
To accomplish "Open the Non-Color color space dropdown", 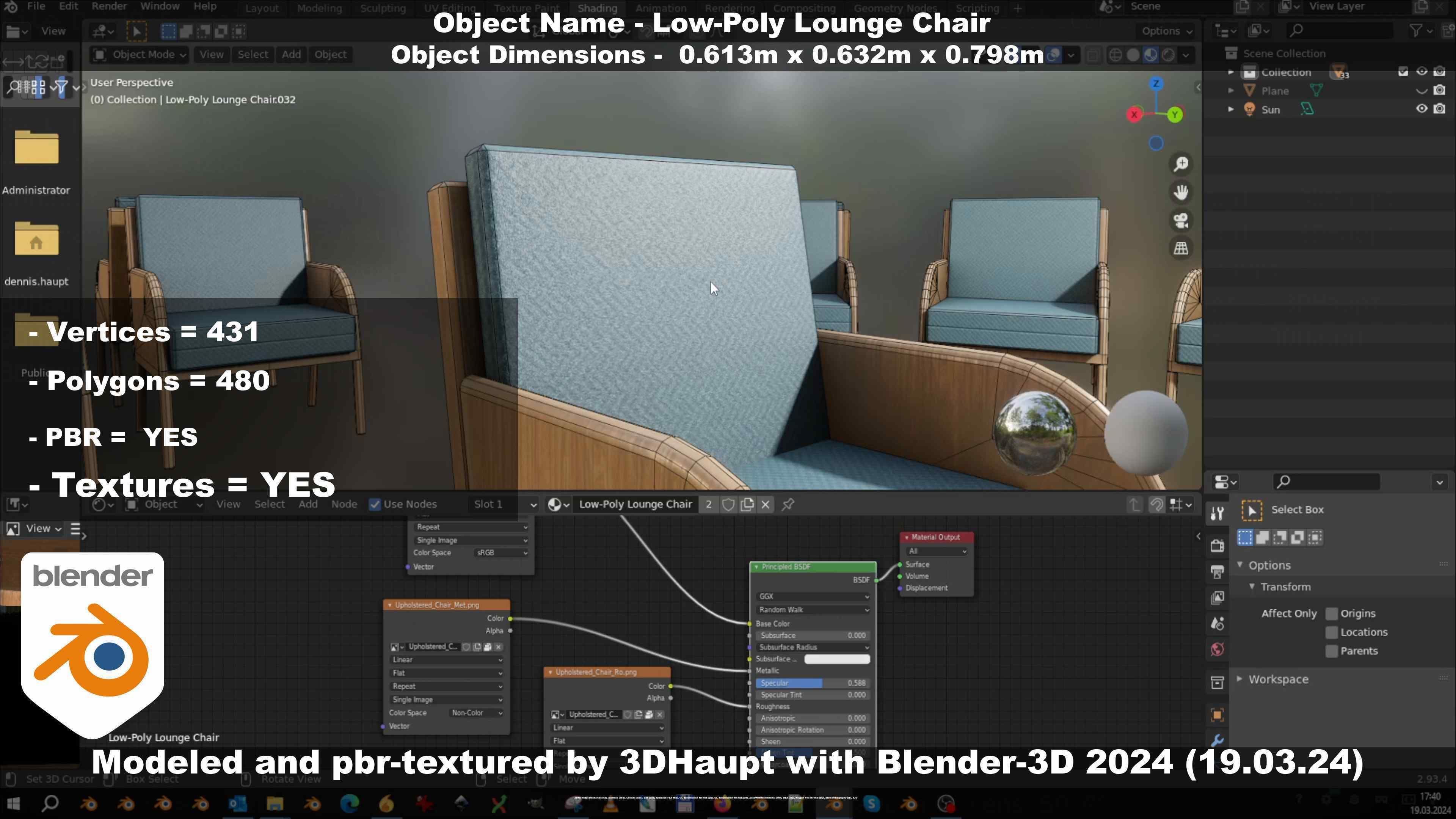I will [476, 713].
